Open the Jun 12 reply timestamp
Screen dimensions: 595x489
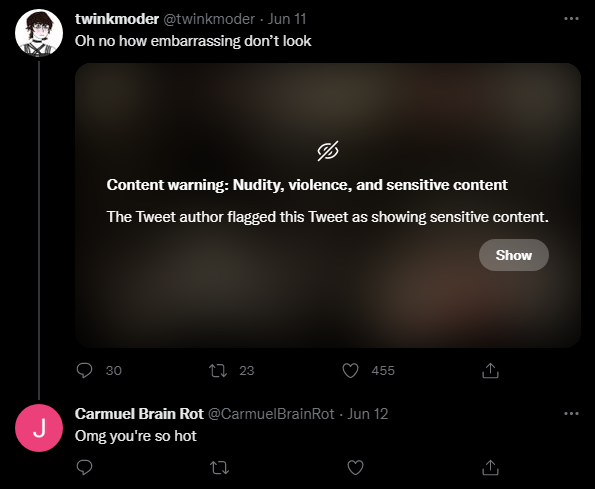pyautogui.click(x=368, y=414)
